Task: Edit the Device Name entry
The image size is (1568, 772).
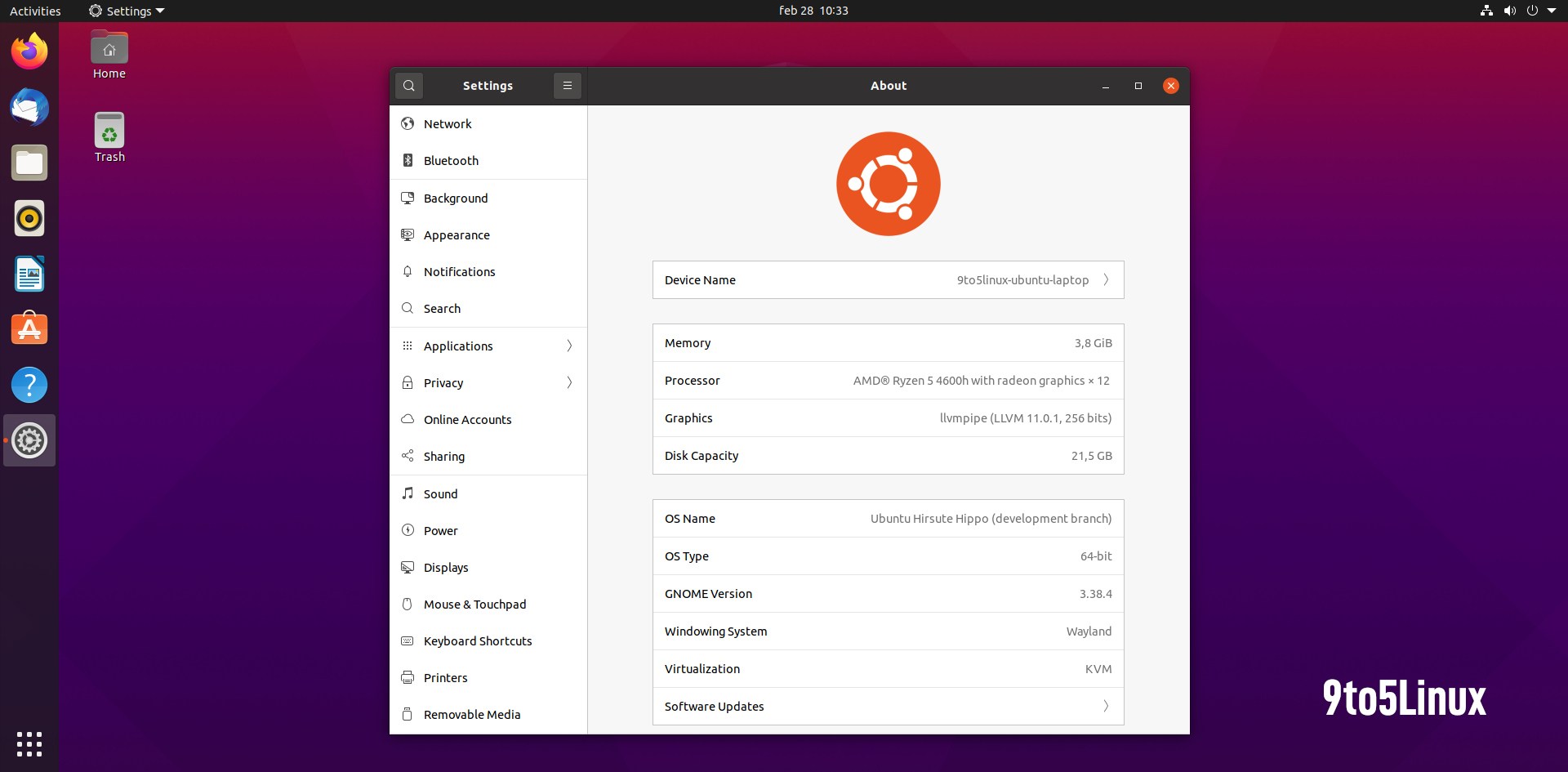Action: [888, 279]
